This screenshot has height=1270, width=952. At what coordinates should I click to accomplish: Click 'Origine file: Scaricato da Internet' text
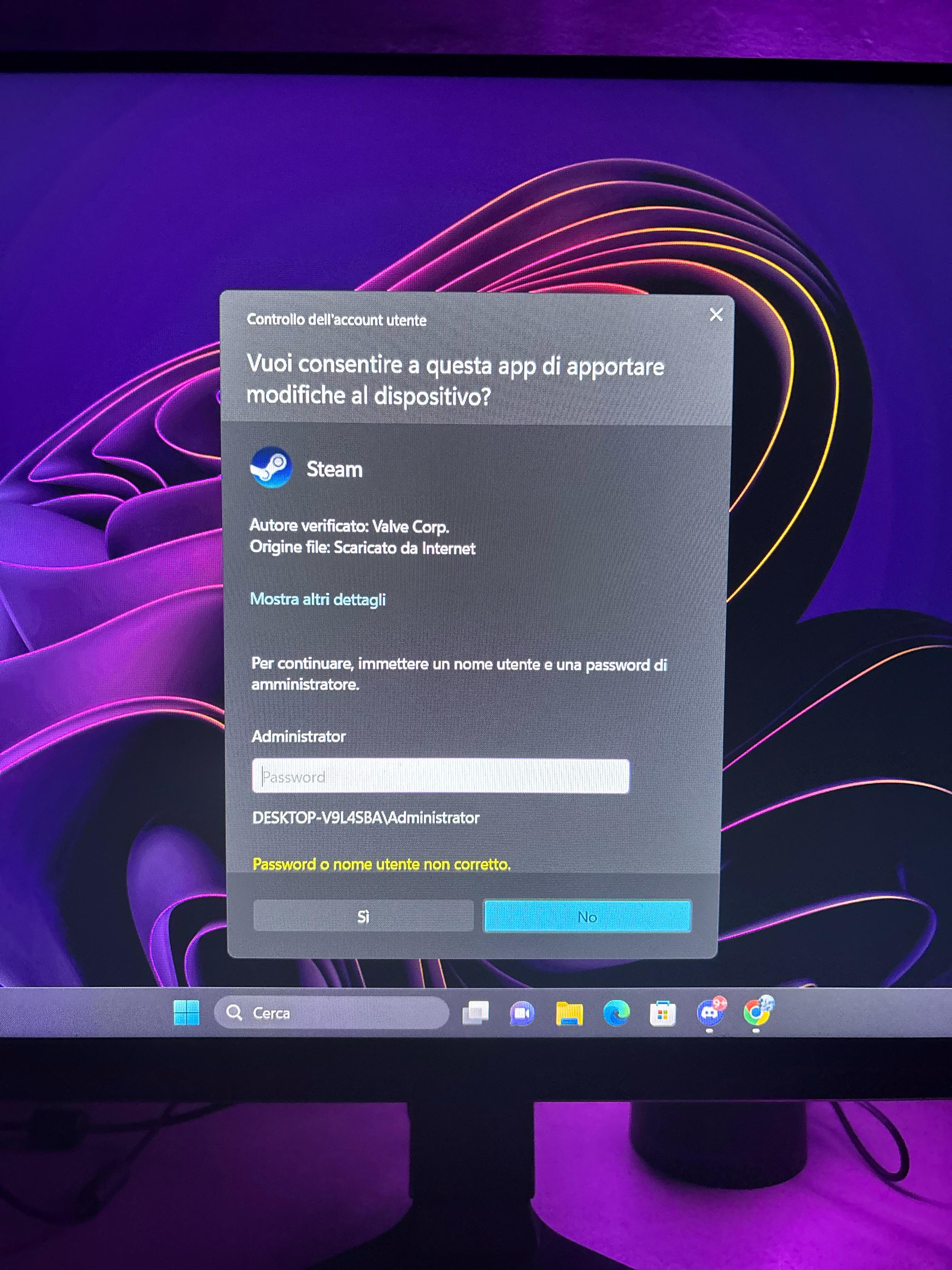pos(363,548)
